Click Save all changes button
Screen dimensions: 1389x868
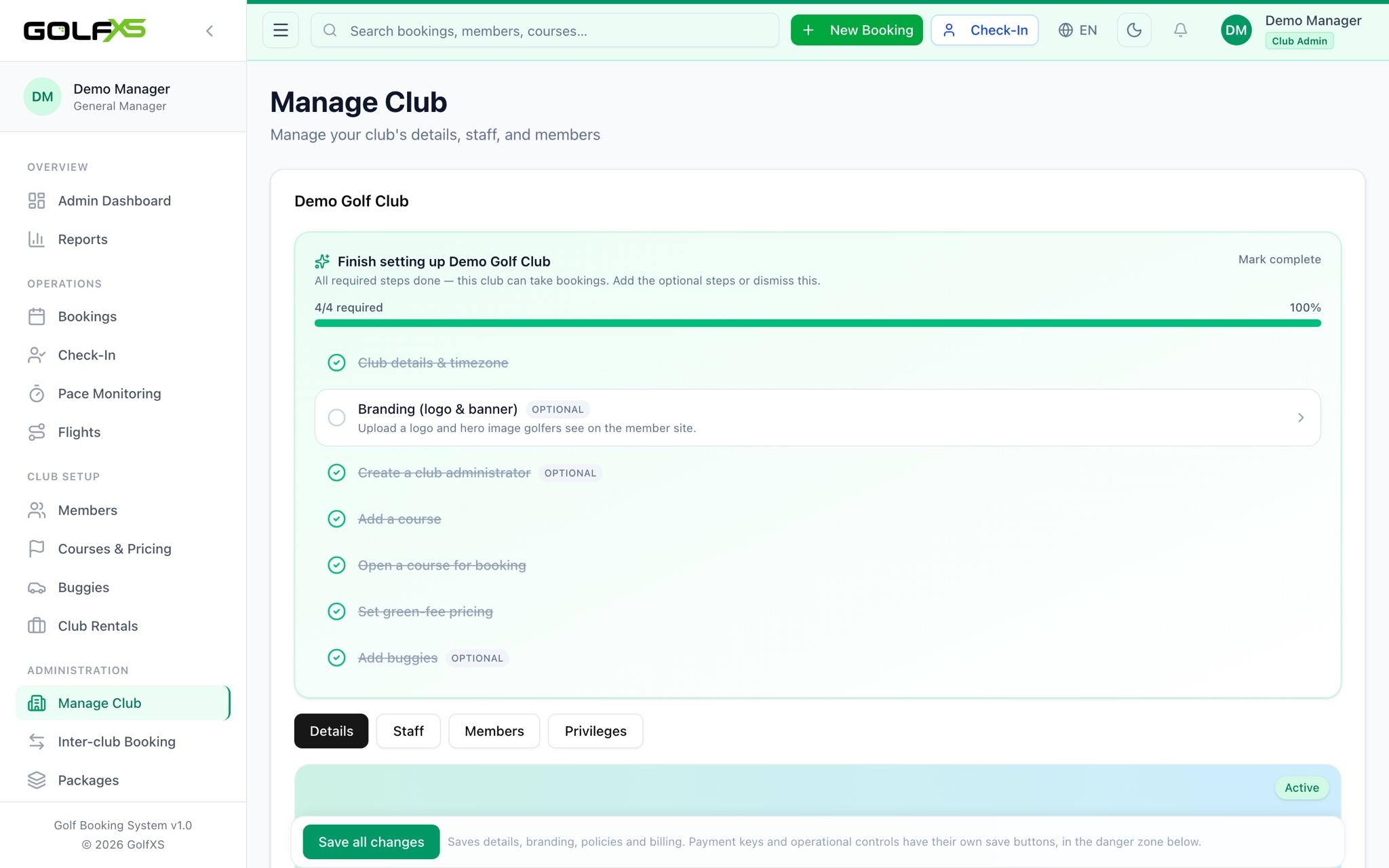coord(371,842)
